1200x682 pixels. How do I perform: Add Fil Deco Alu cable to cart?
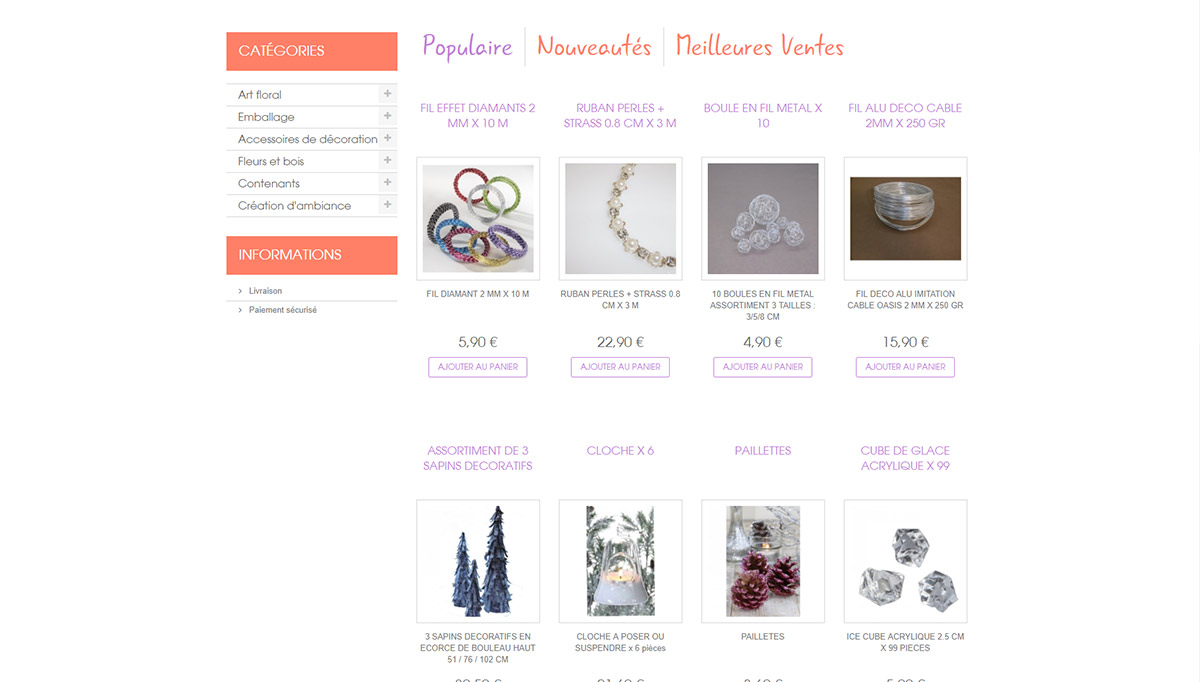point(905,367)
